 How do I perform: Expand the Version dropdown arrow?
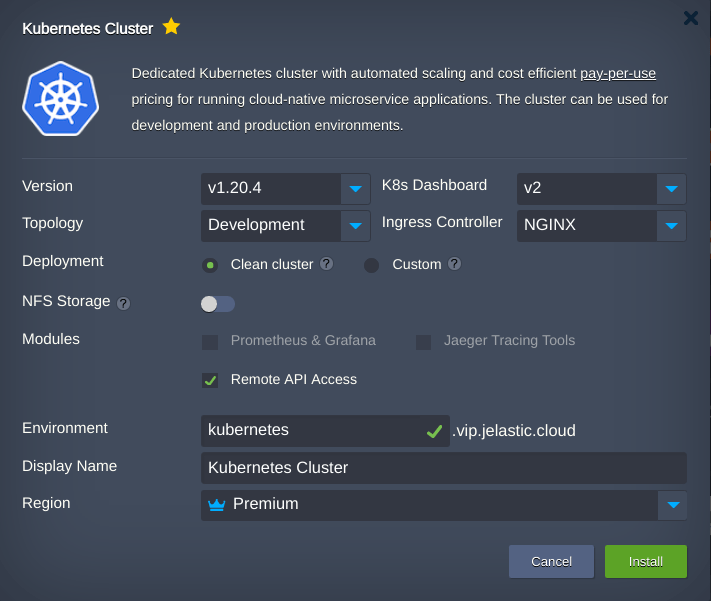pos(356,189)
